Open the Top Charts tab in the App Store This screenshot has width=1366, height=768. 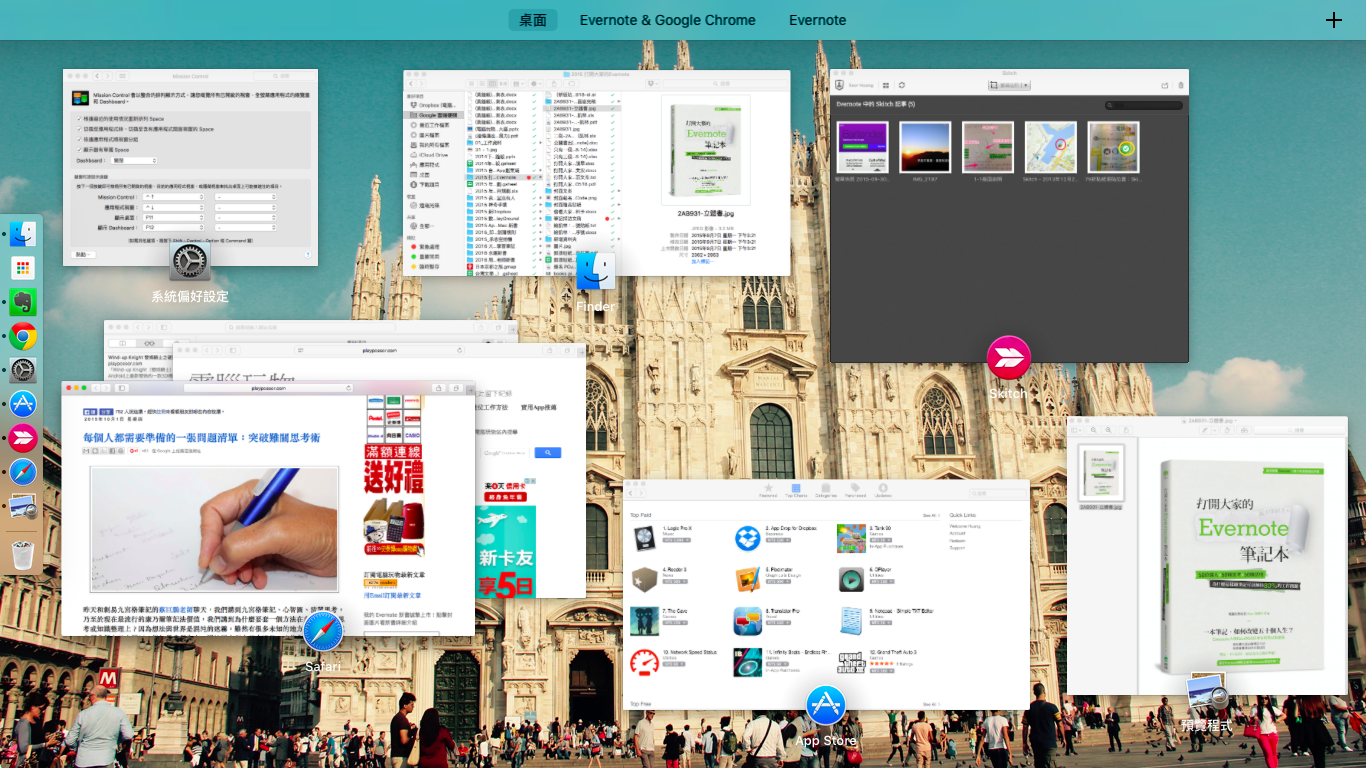click(x=797, y=490)
